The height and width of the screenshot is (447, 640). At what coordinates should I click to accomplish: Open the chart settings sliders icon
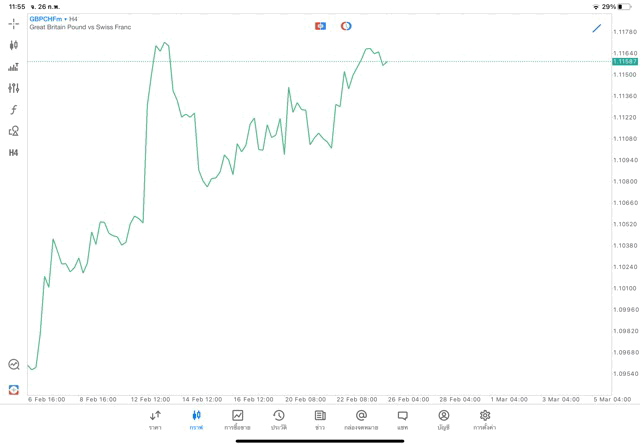click(14, 88)
